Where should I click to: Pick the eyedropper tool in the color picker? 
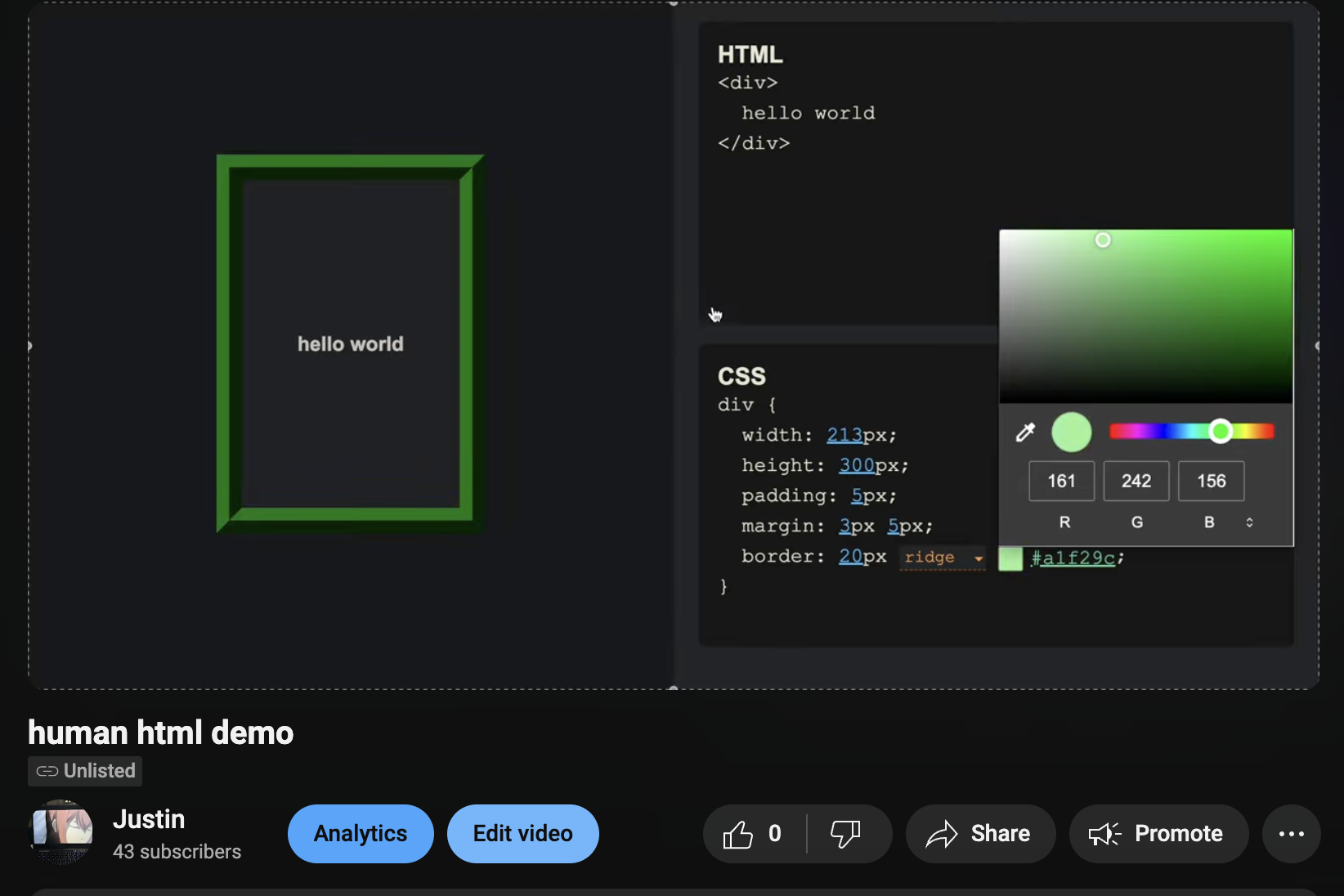tap(1025, 432)
